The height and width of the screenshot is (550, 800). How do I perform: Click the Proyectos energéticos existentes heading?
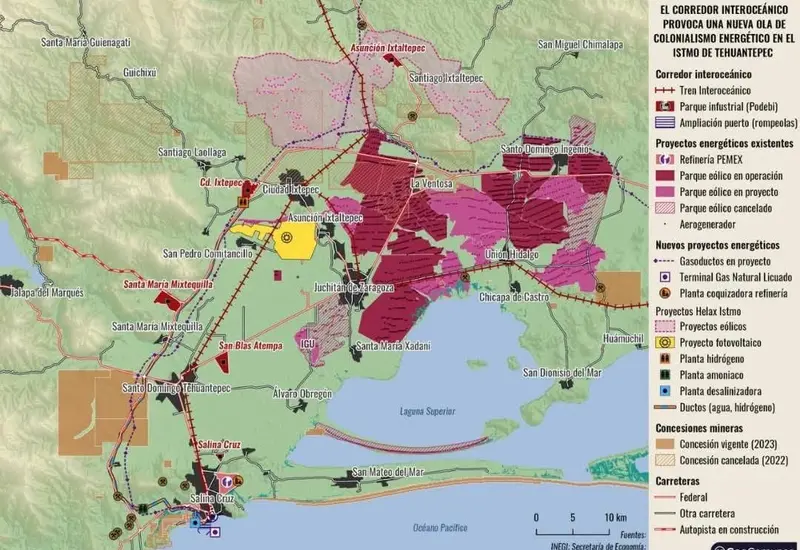pyautogui.click(x=724, y=143)
